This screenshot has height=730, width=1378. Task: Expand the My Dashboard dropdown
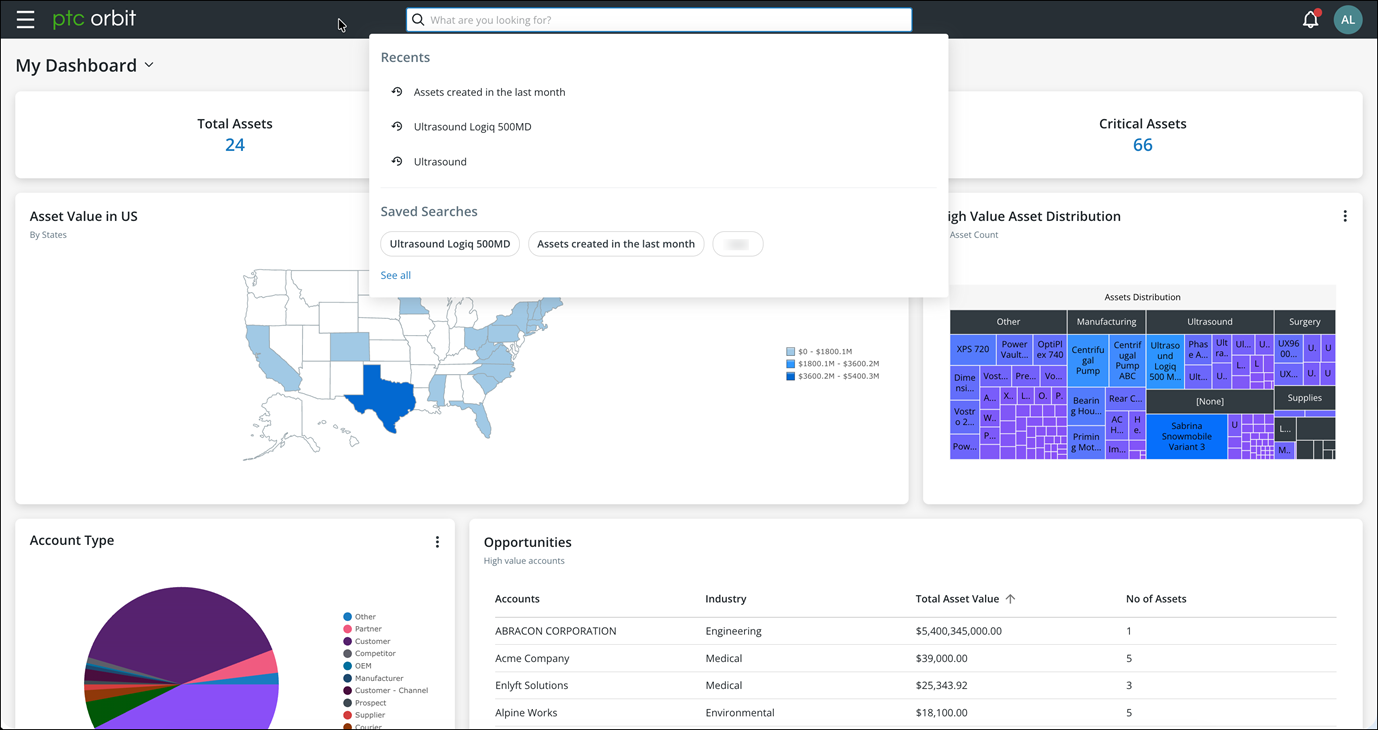click(x=149, y=65)
